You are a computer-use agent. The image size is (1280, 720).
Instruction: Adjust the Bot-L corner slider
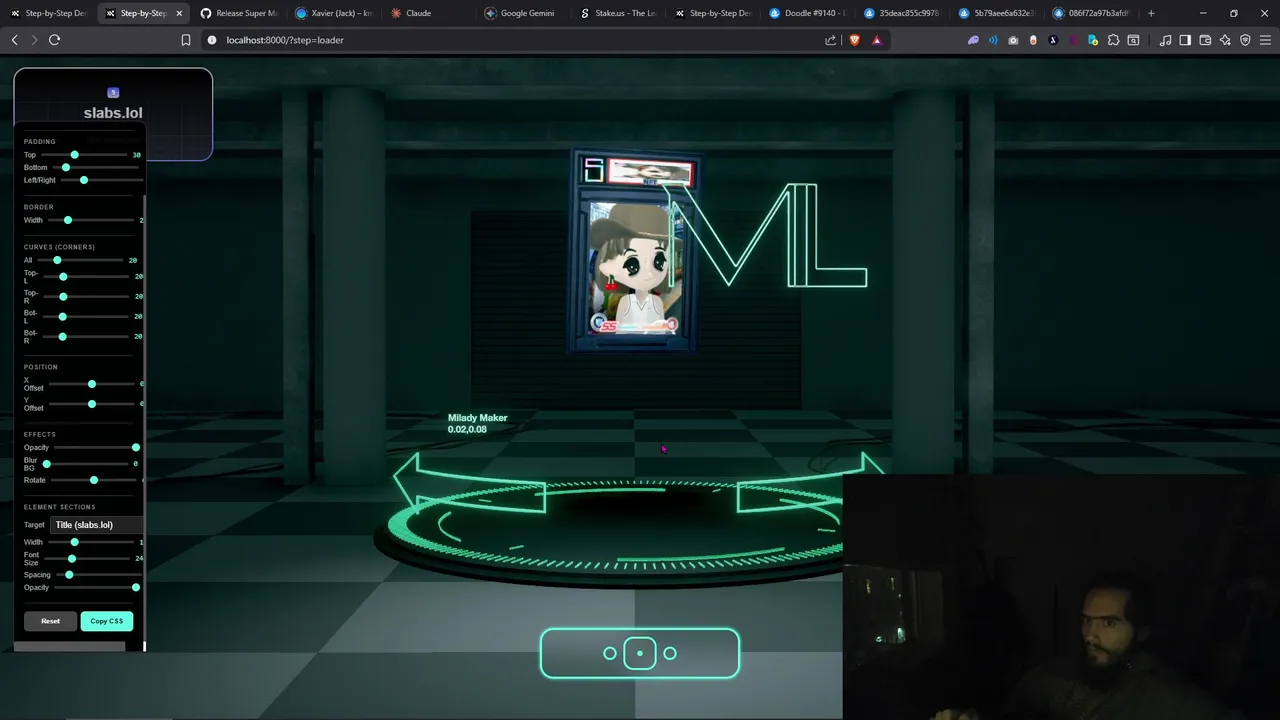[87, 316]
